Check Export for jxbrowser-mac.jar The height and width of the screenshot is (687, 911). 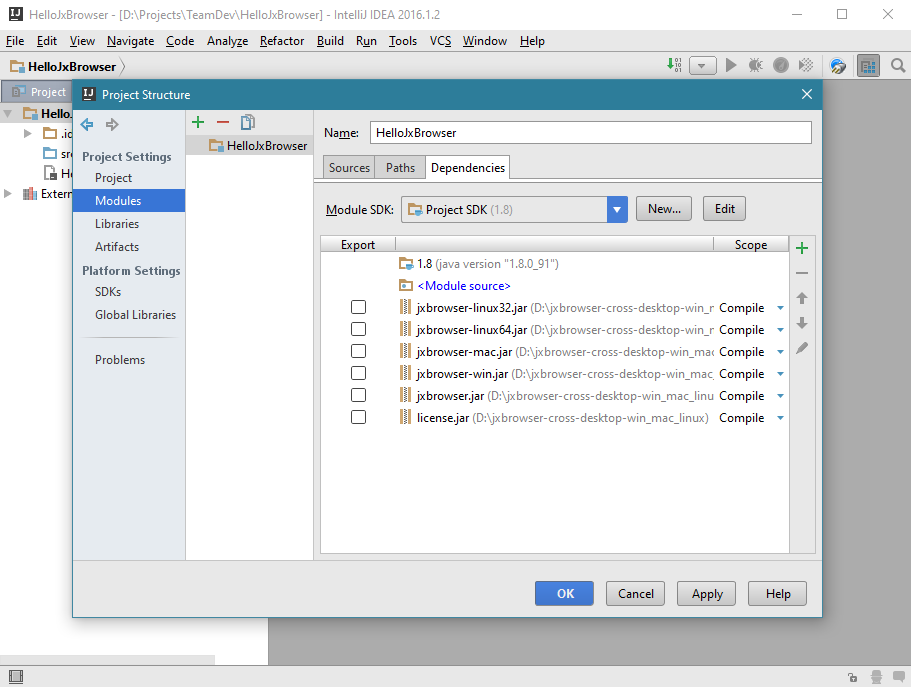pos(358,351)
